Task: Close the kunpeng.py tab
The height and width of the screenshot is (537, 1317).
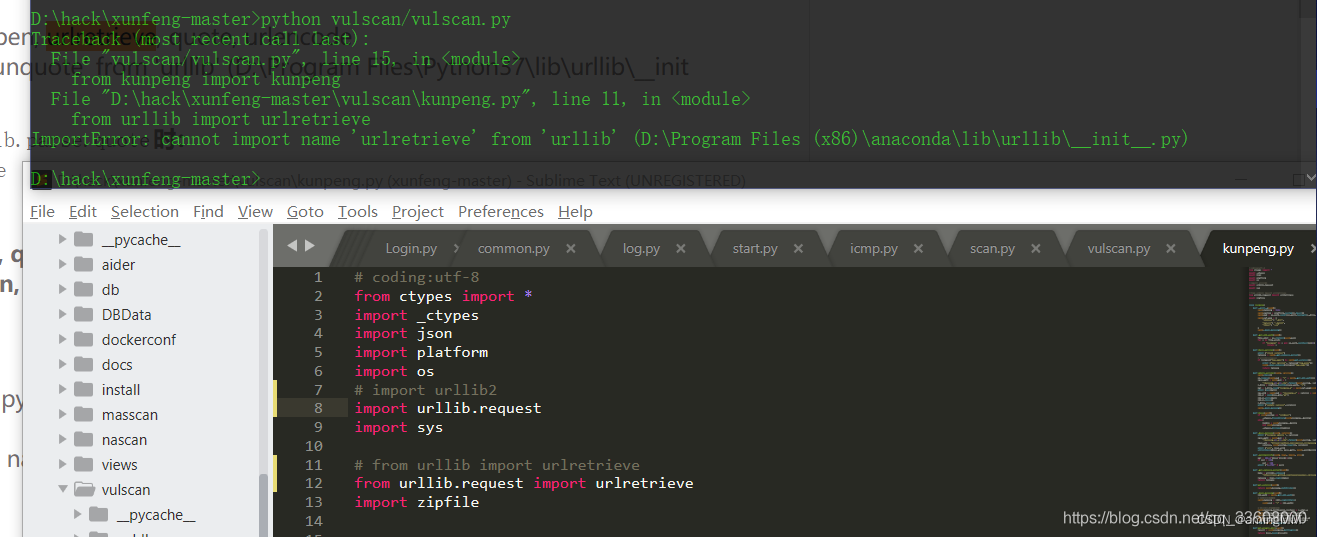Action: 1311,248
